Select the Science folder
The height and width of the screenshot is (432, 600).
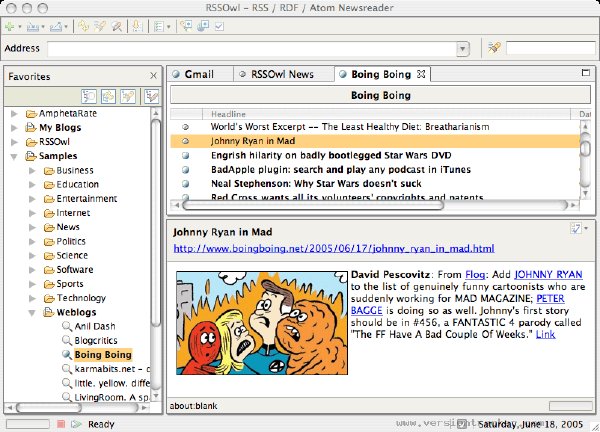point(72,255)
